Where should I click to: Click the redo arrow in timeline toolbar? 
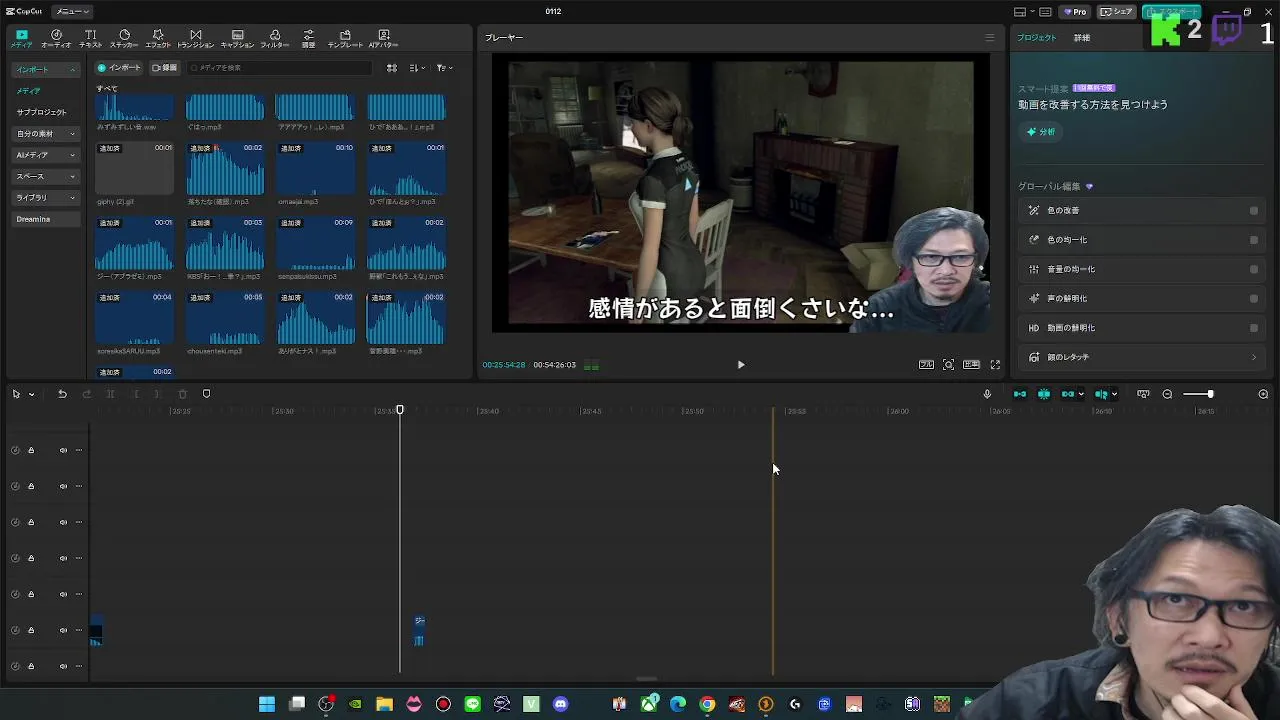pyautogui.click(x=86, y=394)
